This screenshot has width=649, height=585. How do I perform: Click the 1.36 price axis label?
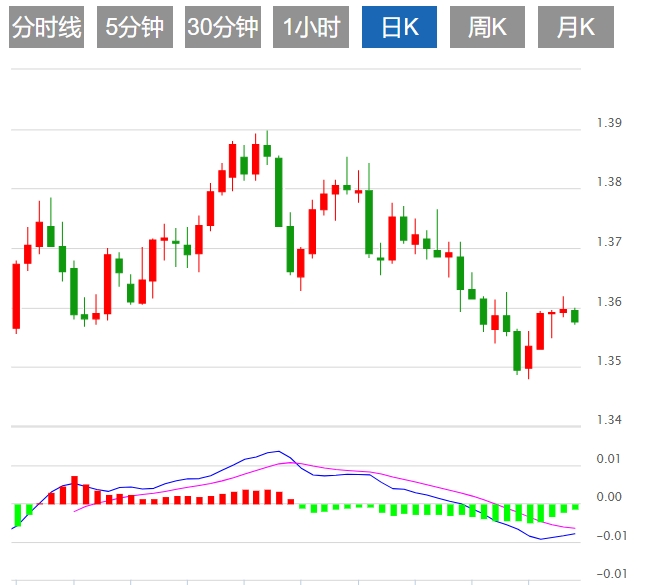pos(609,302)
